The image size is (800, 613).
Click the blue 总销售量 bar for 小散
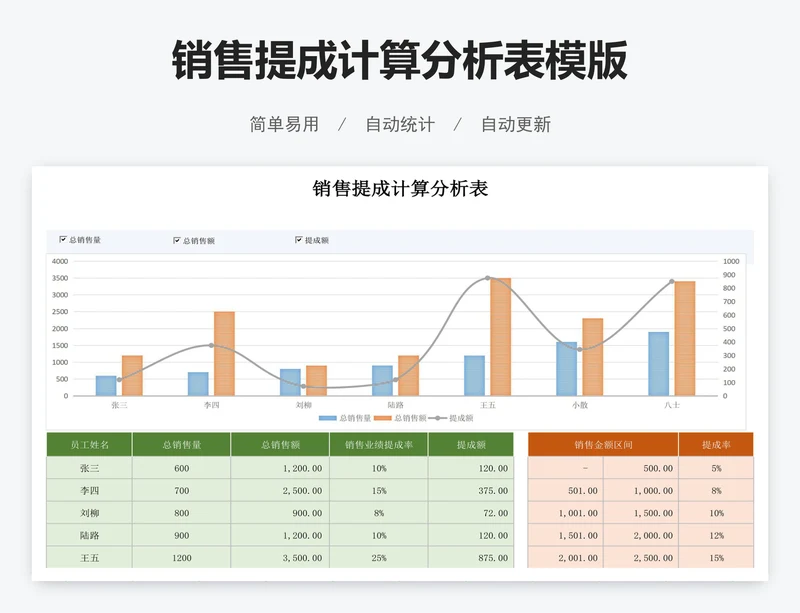point(567,369)
